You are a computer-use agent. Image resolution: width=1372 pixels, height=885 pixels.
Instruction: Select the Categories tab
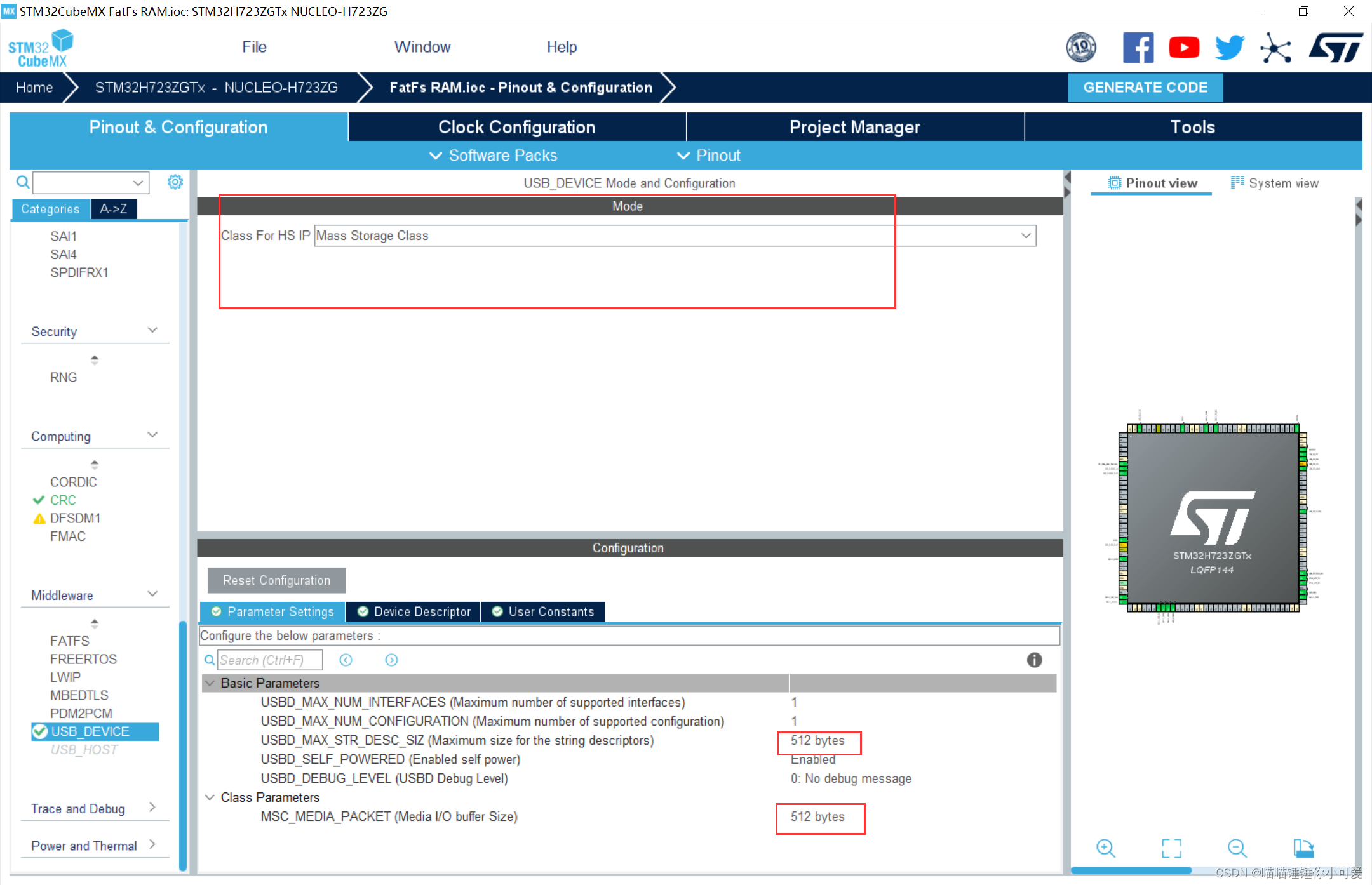(x=50, y=209)
